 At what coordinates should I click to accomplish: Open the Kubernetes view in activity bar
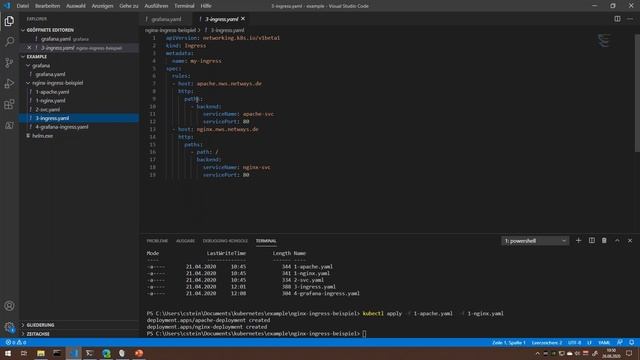(9, 125)
